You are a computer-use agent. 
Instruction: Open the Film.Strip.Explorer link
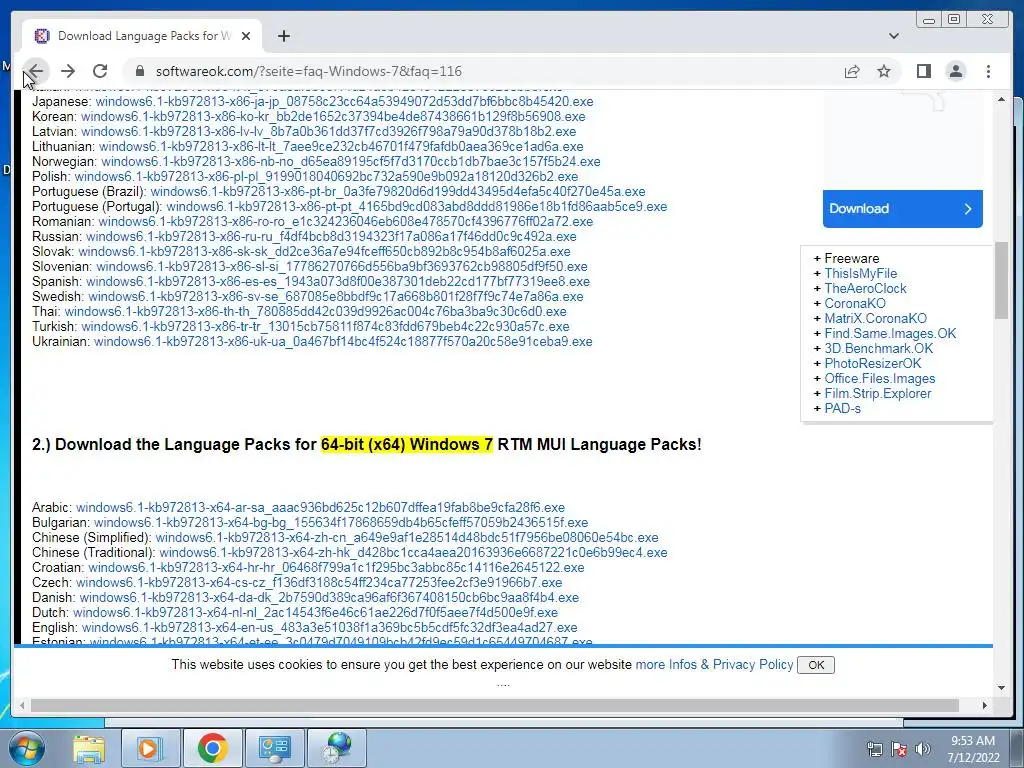[x=878, y=394]
